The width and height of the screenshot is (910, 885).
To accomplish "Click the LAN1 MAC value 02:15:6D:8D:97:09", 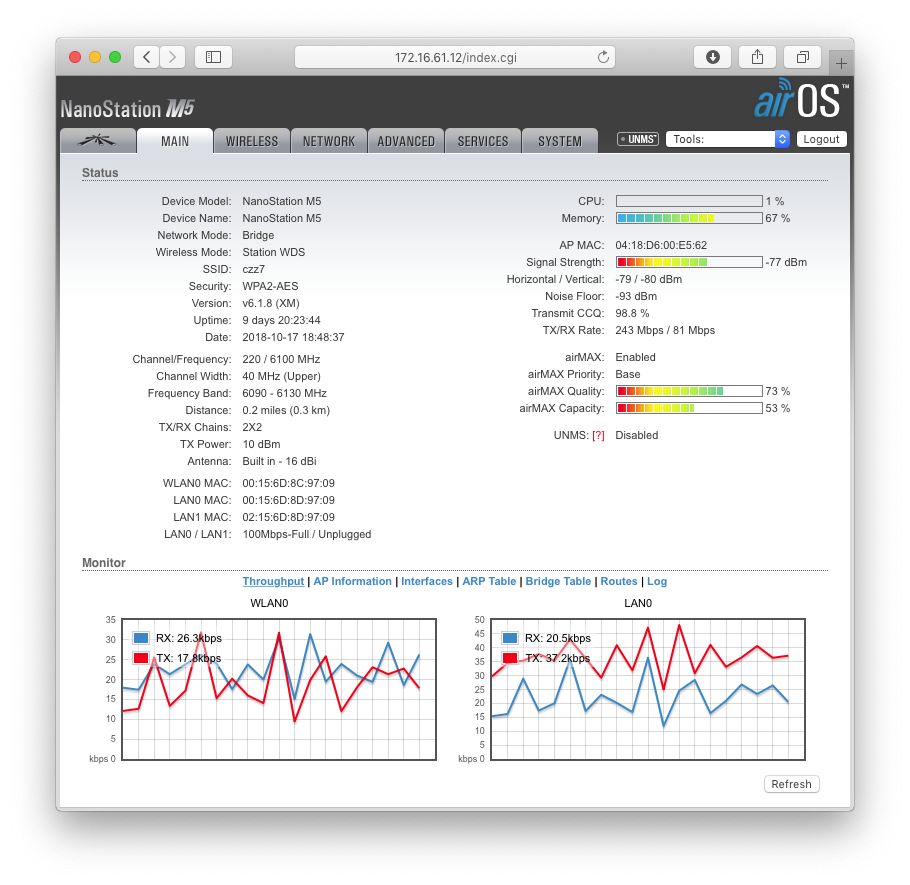I will 288,517.
